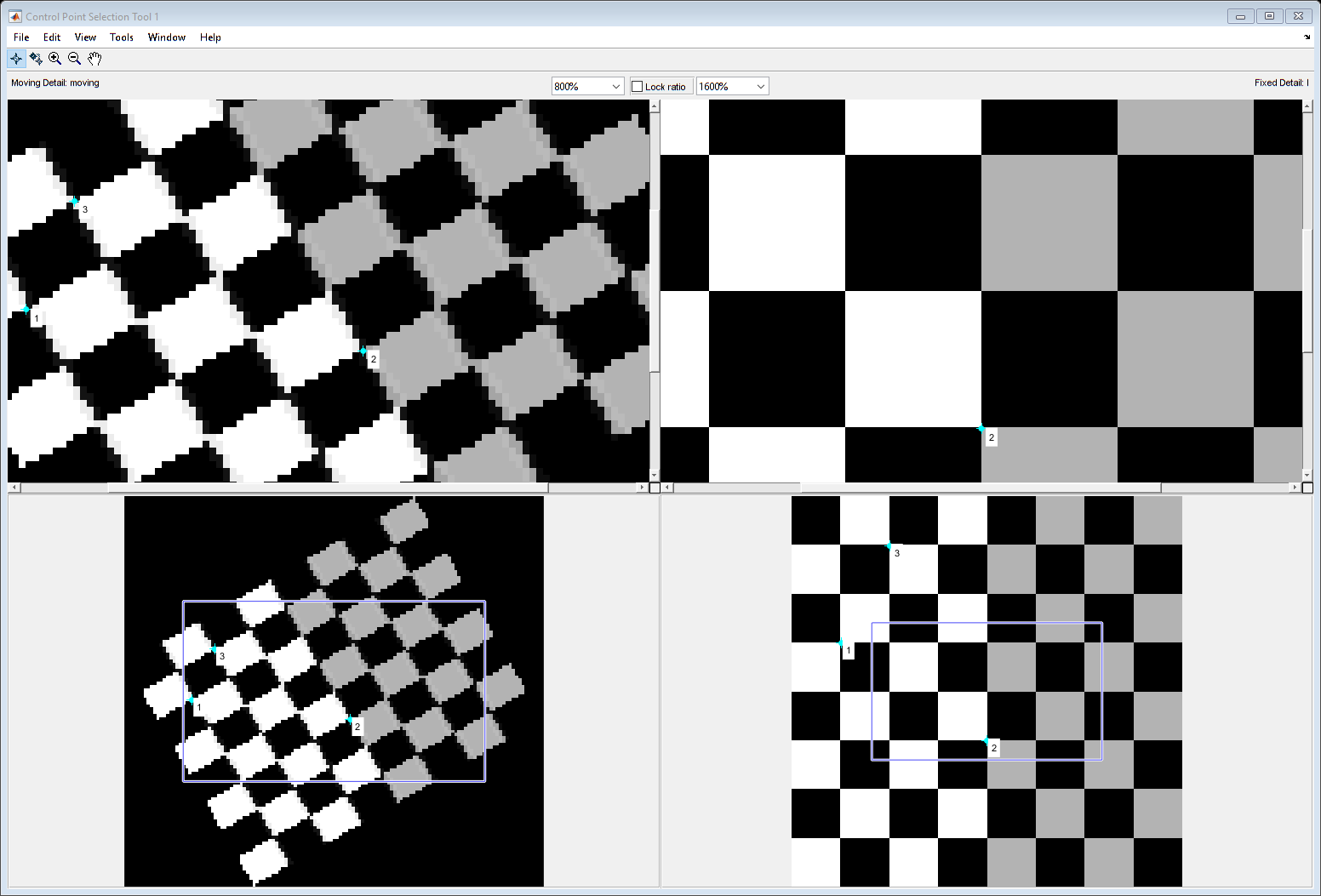Viewport: 1321px width, 896px height.
Task: Open the File menu
Action: pyautogui.click(x=21, y=37)
